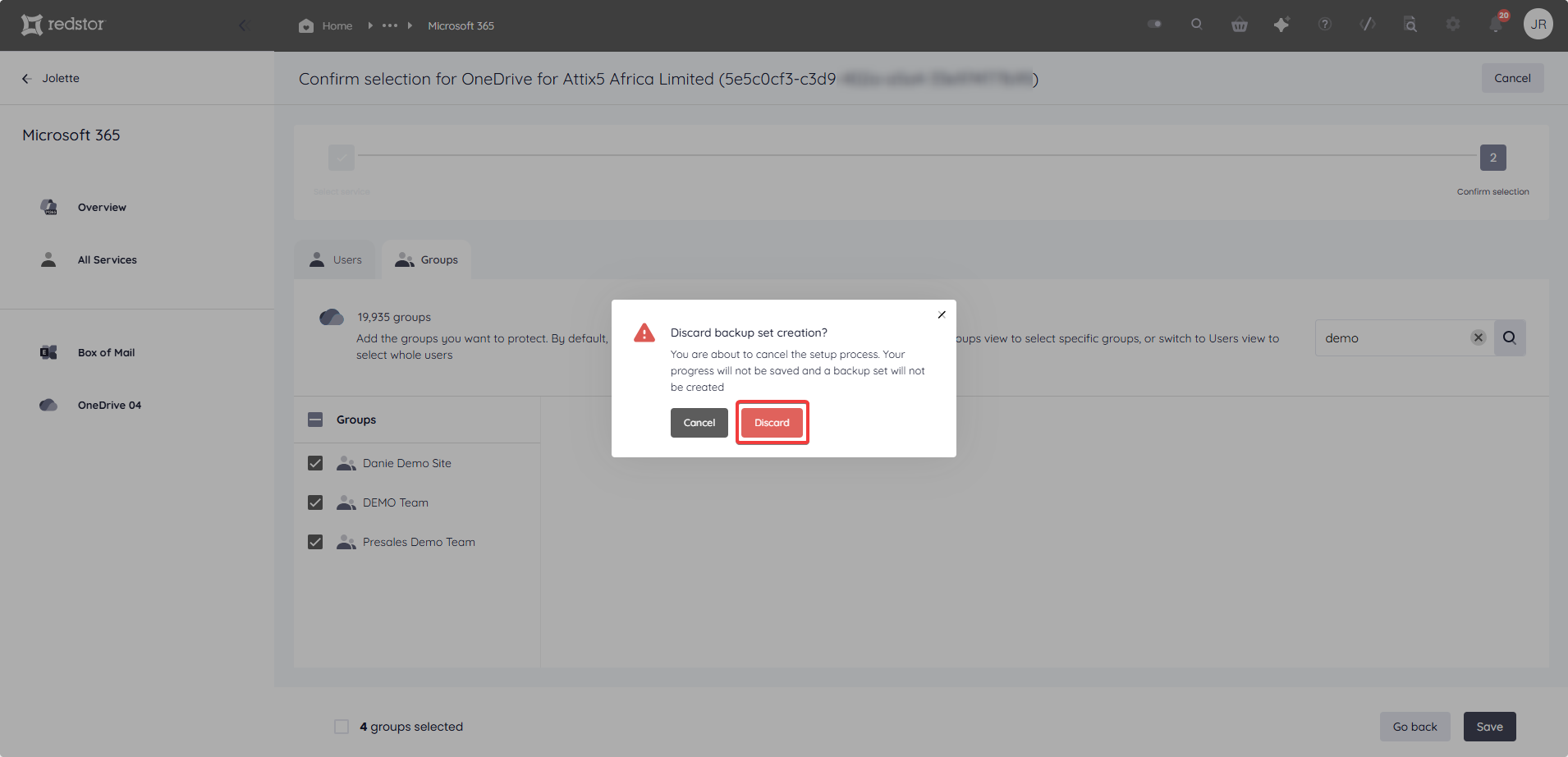Viewport: 1568px width, 757px height.
Task: Click the Groups column header label
Action: point(356,420)
